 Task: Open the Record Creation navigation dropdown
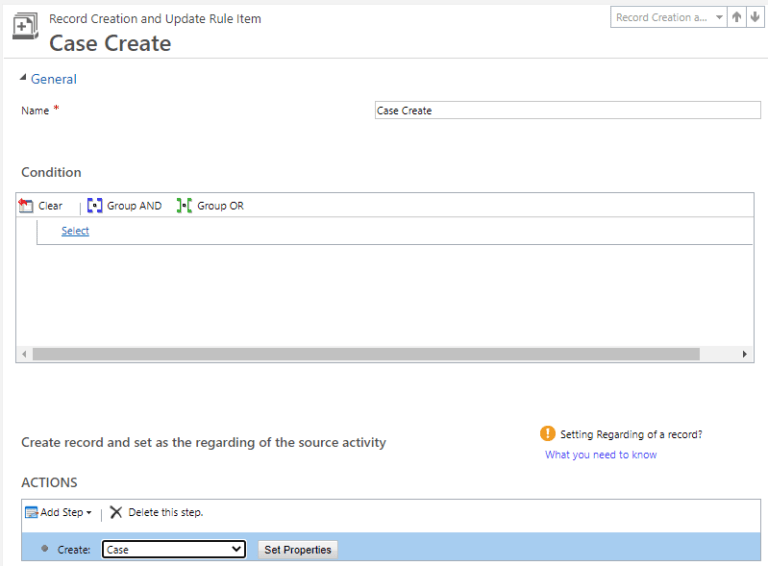point(719,18)
